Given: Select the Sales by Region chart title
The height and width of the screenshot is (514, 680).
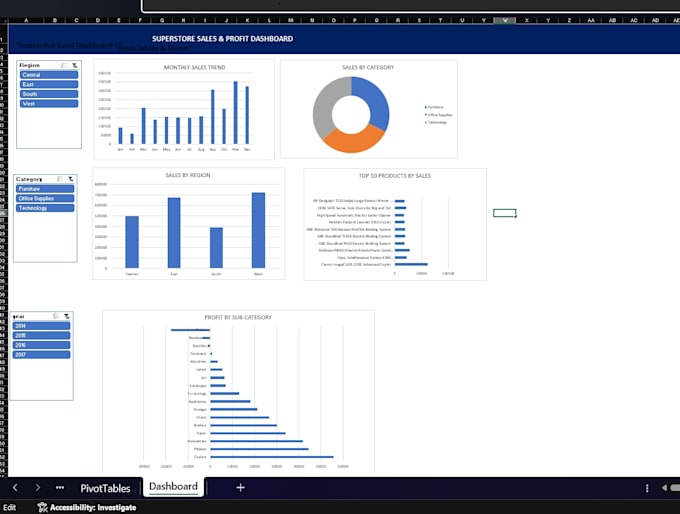Looking at the screenshot, I should click(188, 175).
